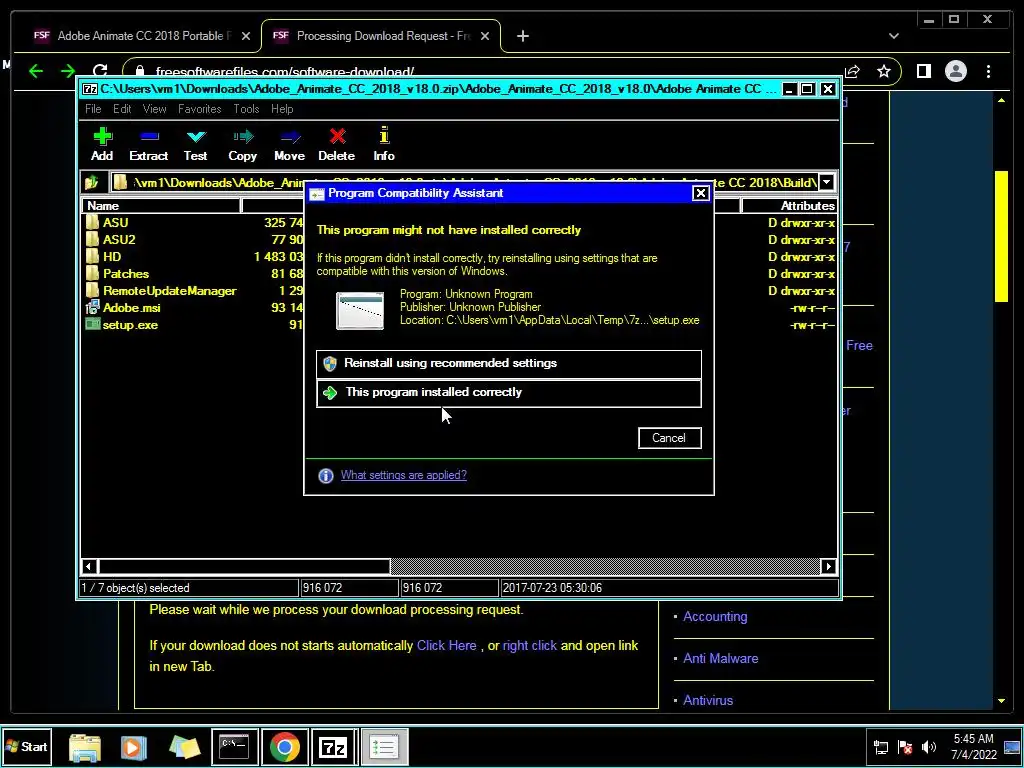Viewport: 1024px width, 768px height.
Task: Click the Extract toolbar icon in 7-Zip
Action: pyautogui.click(x=149, y=144)
